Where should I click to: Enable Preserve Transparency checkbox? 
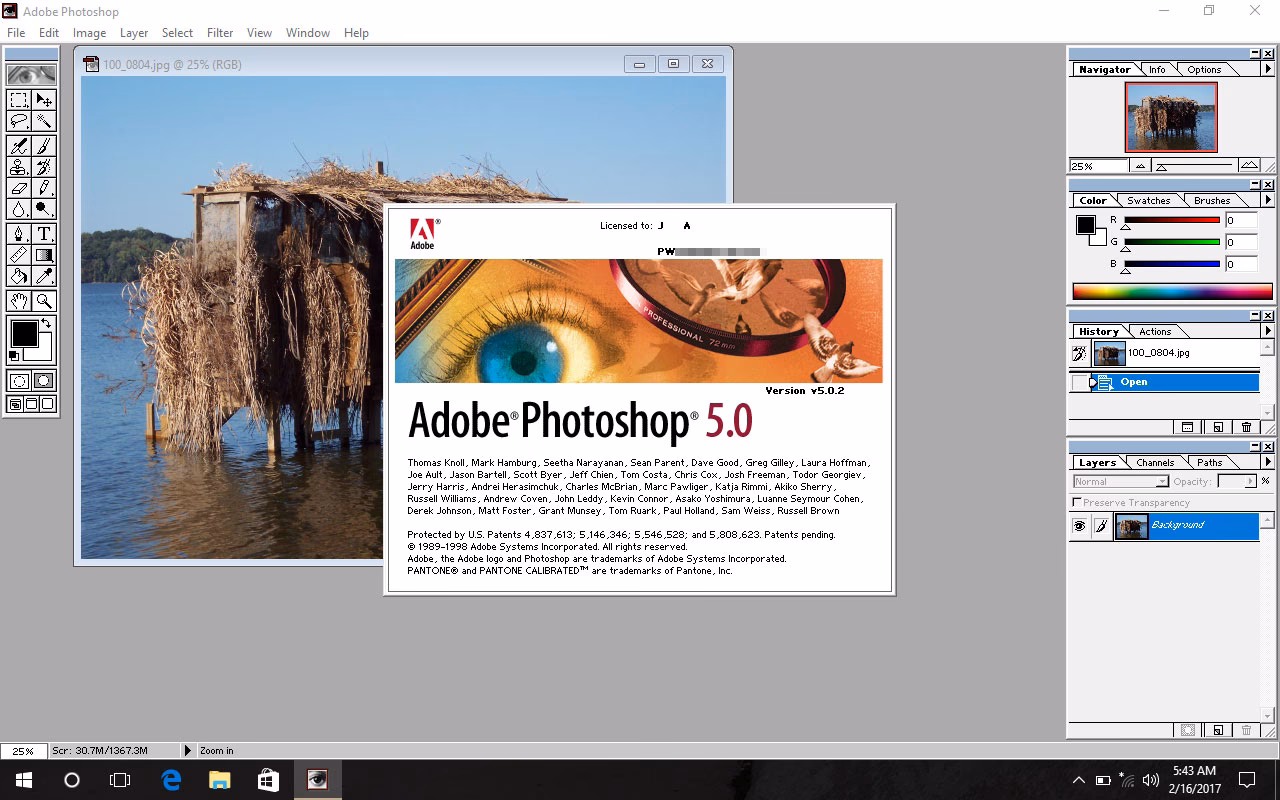(1078, 502)
